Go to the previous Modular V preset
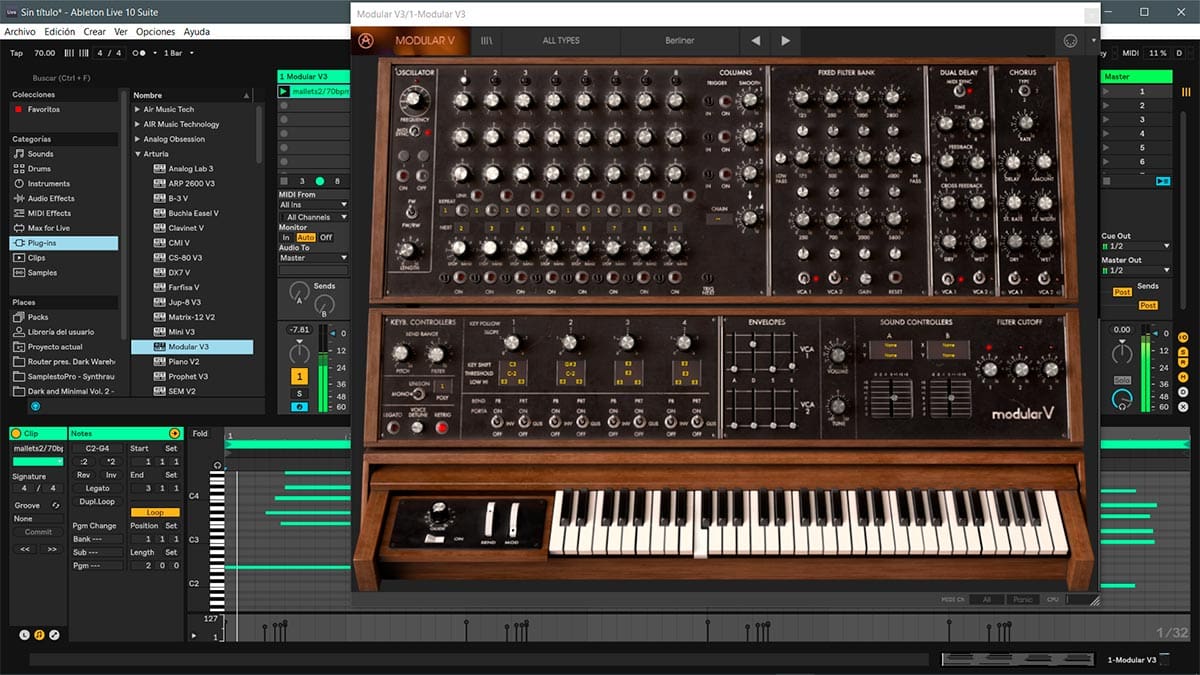1200x675 pixels. tap(755, 41)
